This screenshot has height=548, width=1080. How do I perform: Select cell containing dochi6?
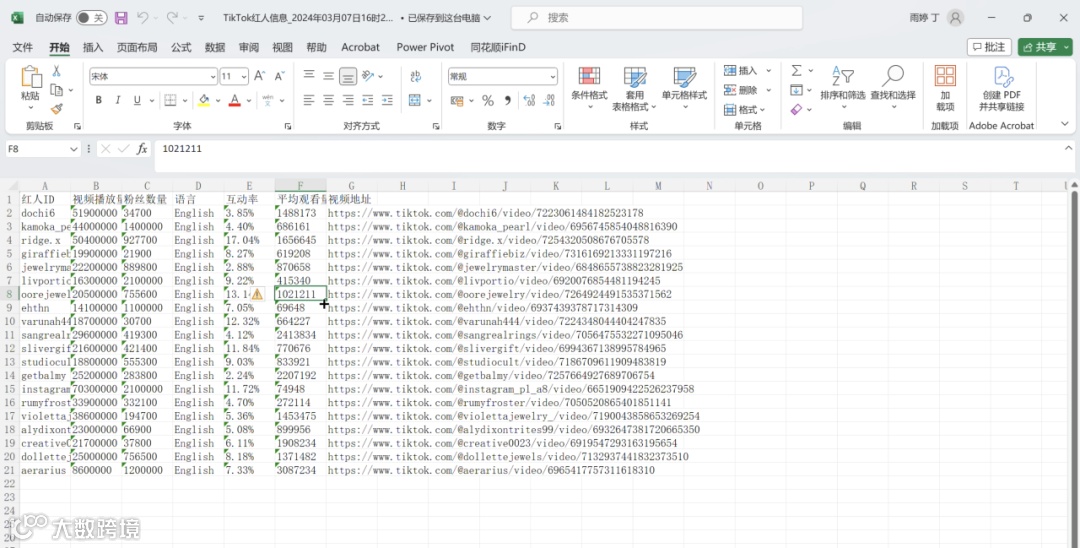click(45, 213)
